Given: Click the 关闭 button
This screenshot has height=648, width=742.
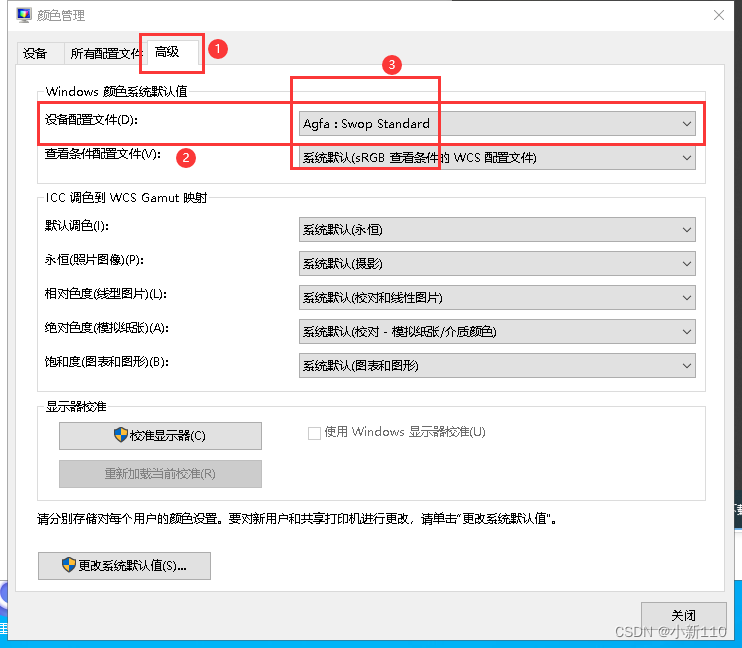Looking at the screenshot, I should (x=684, y=615).
